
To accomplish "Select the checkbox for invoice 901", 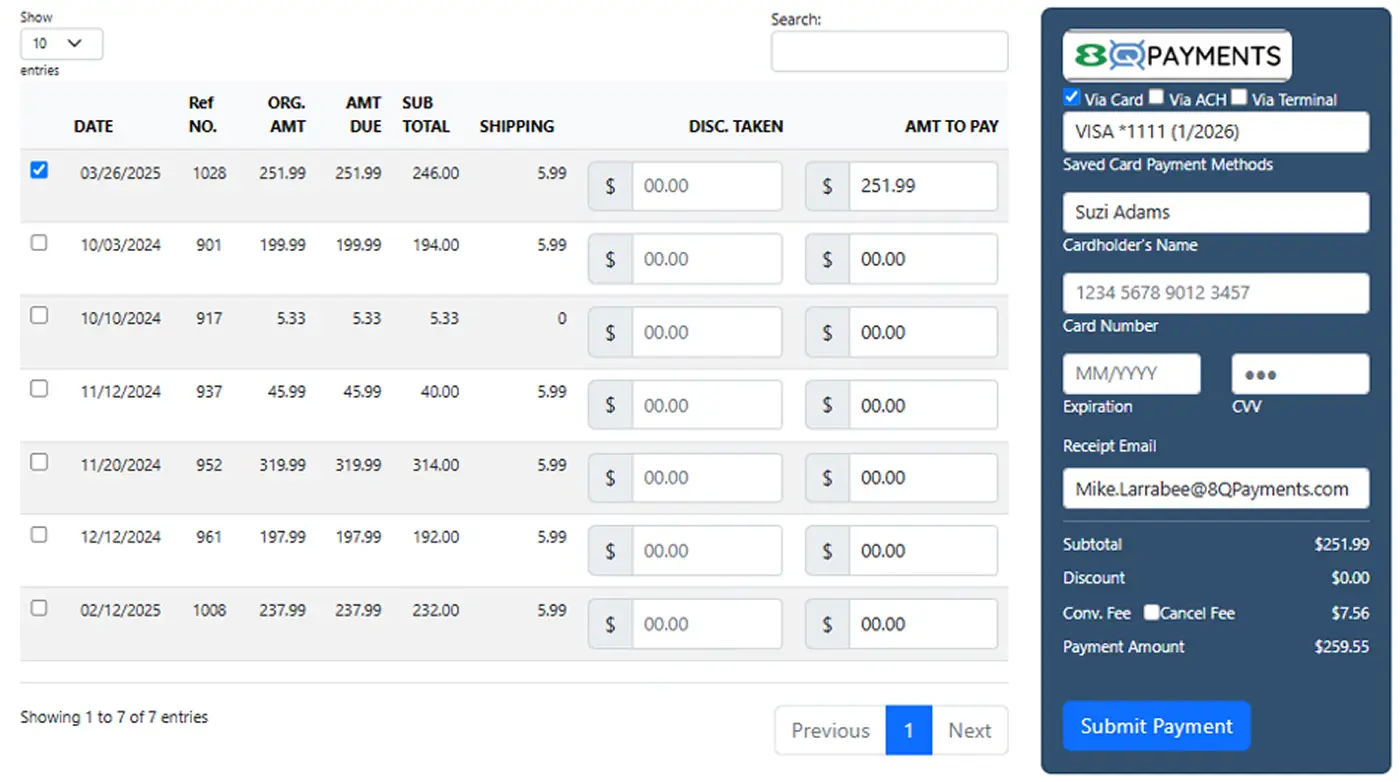I will pyautogui.click(x=39, y=243).
